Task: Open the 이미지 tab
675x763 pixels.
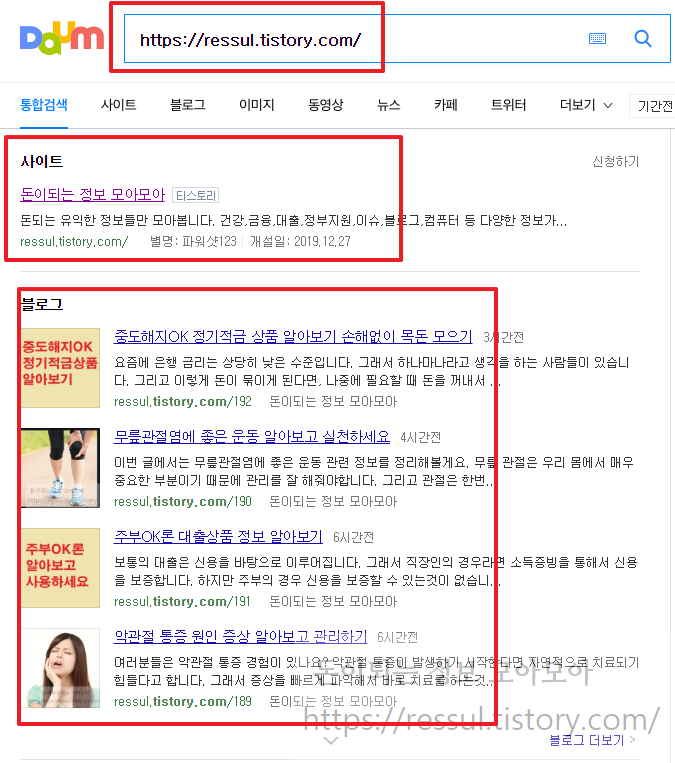Action: 256,105
